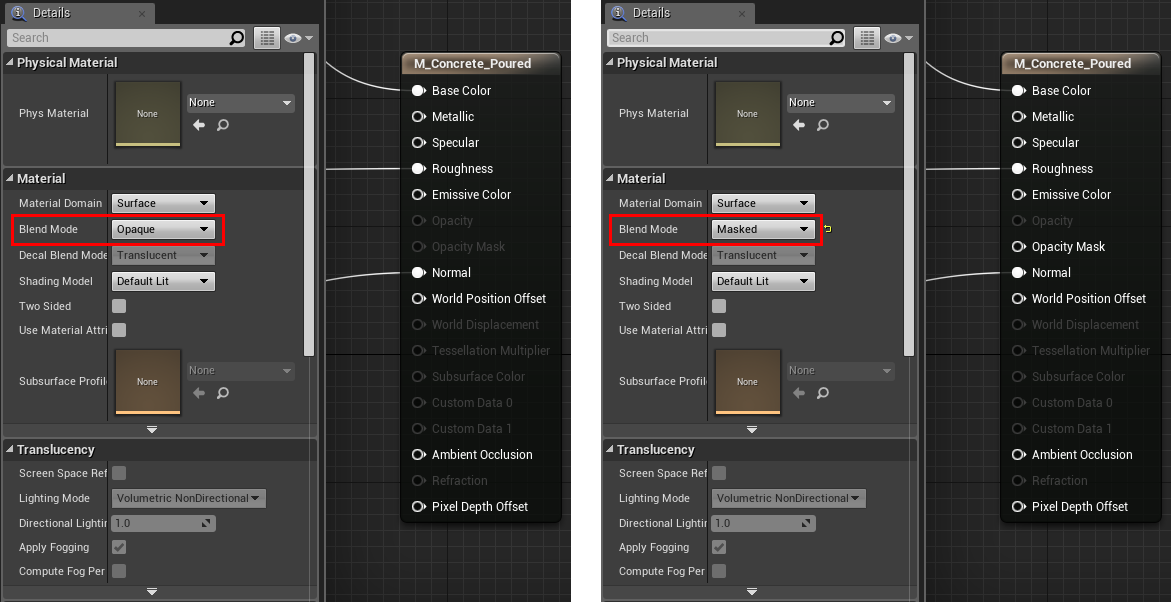
Task: Select Details tab of the panel with Masked mode
Action: coord(679,13)
